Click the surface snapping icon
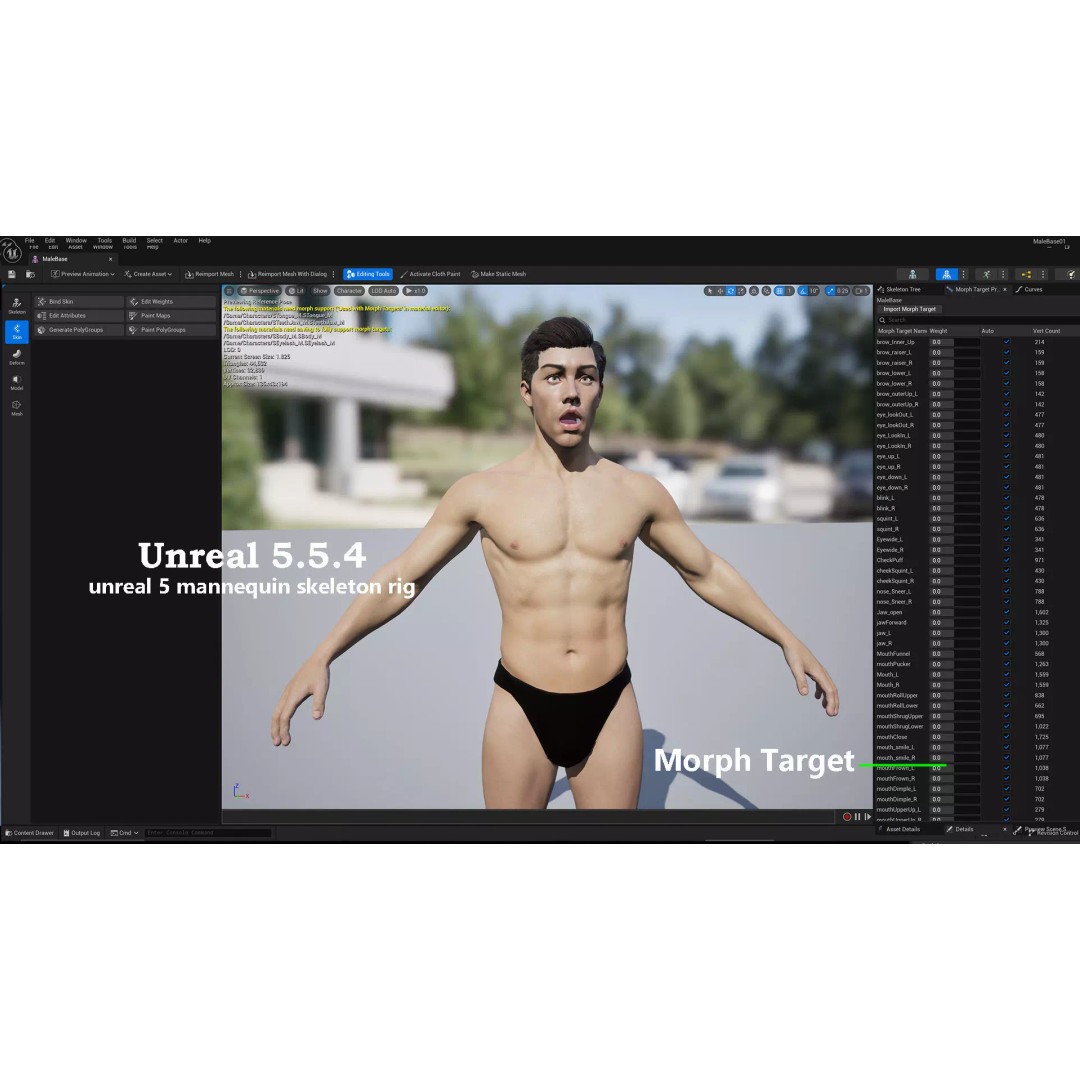 point(766,291)
